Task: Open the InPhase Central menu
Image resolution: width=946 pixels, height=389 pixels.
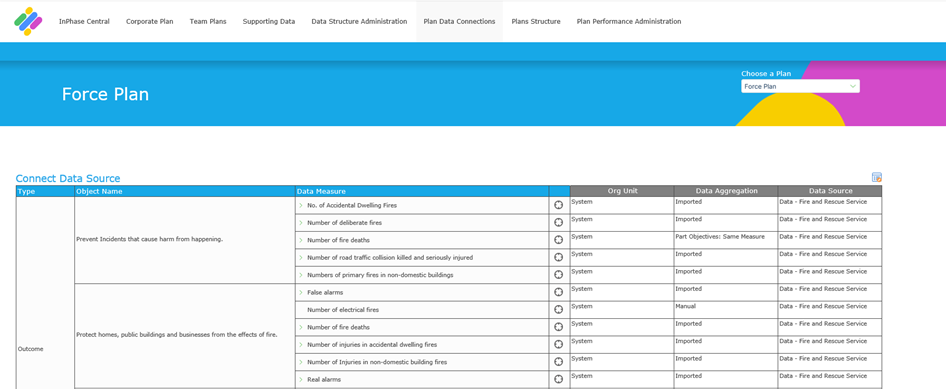Action: [84, 21]
